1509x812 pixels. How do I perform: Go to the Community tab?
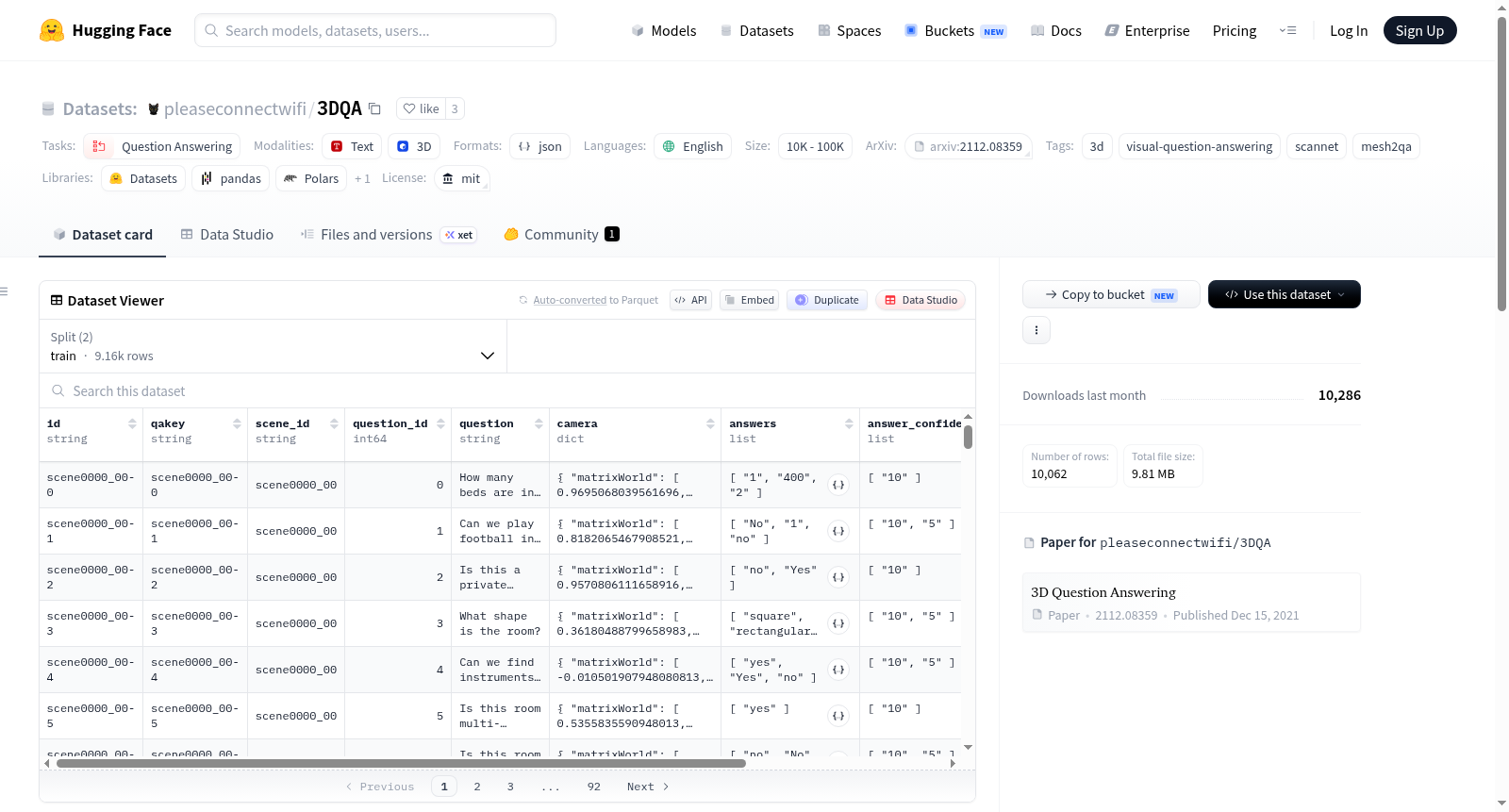(x=562, y=235)
